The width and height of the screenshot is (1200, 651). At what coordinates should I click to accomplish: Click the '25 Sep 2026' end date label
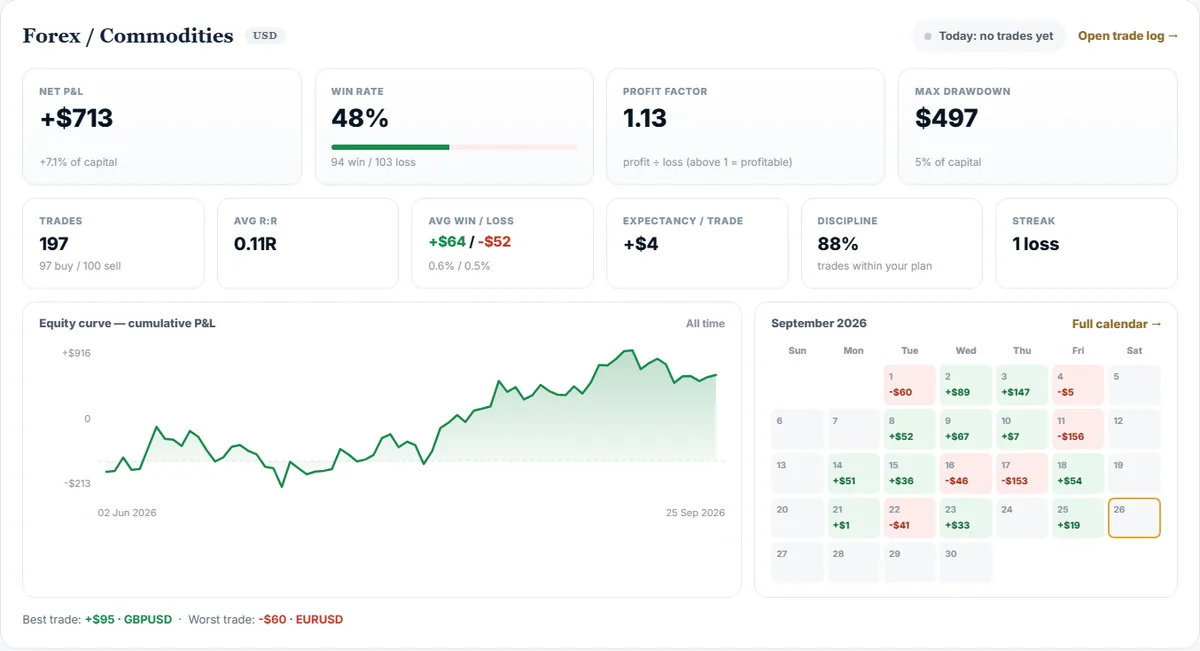[x=695, y=513]
